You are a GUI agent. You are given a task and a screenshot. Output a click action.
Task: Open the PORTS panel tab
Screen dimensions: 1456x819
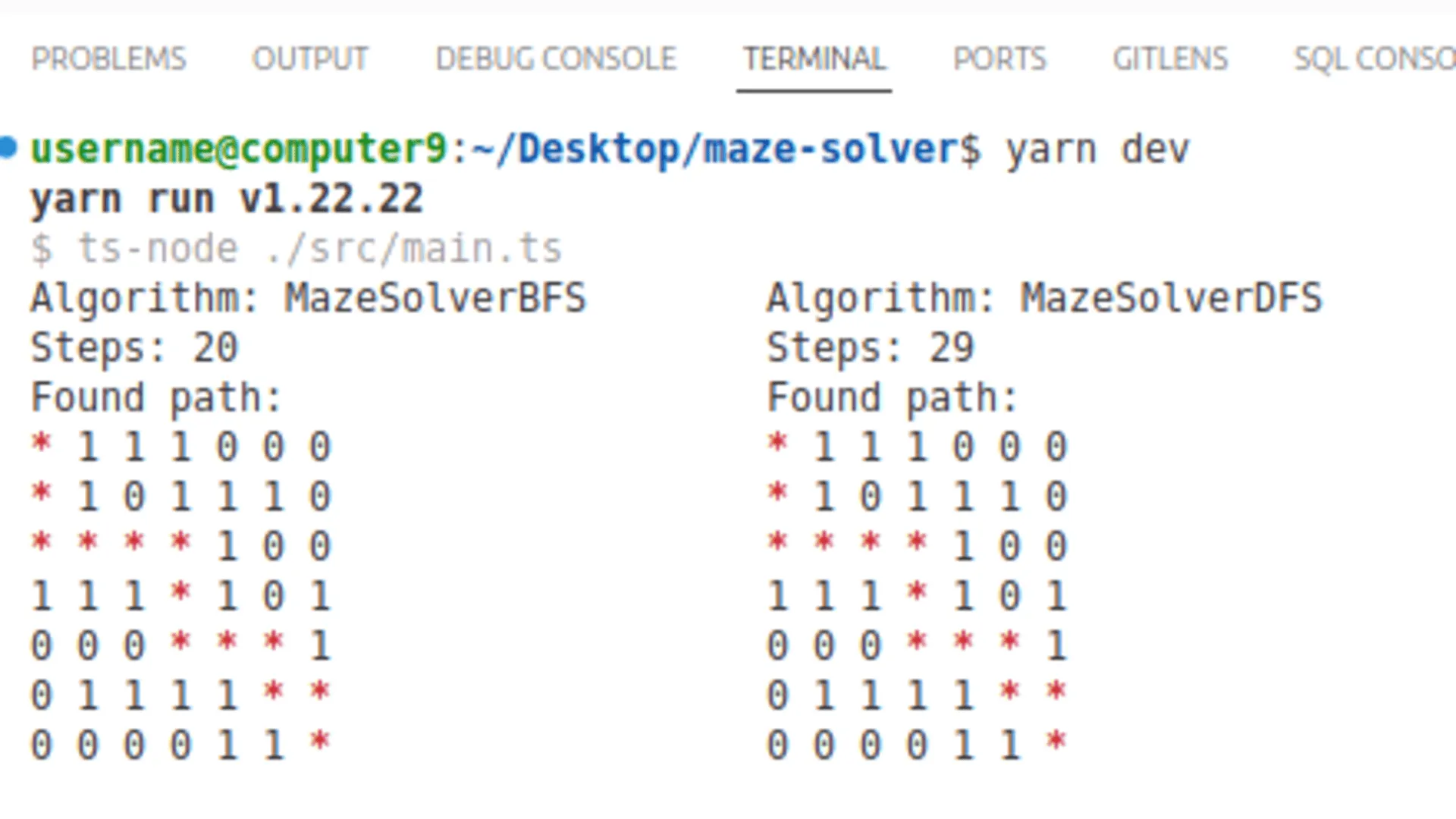click(999, 59)
